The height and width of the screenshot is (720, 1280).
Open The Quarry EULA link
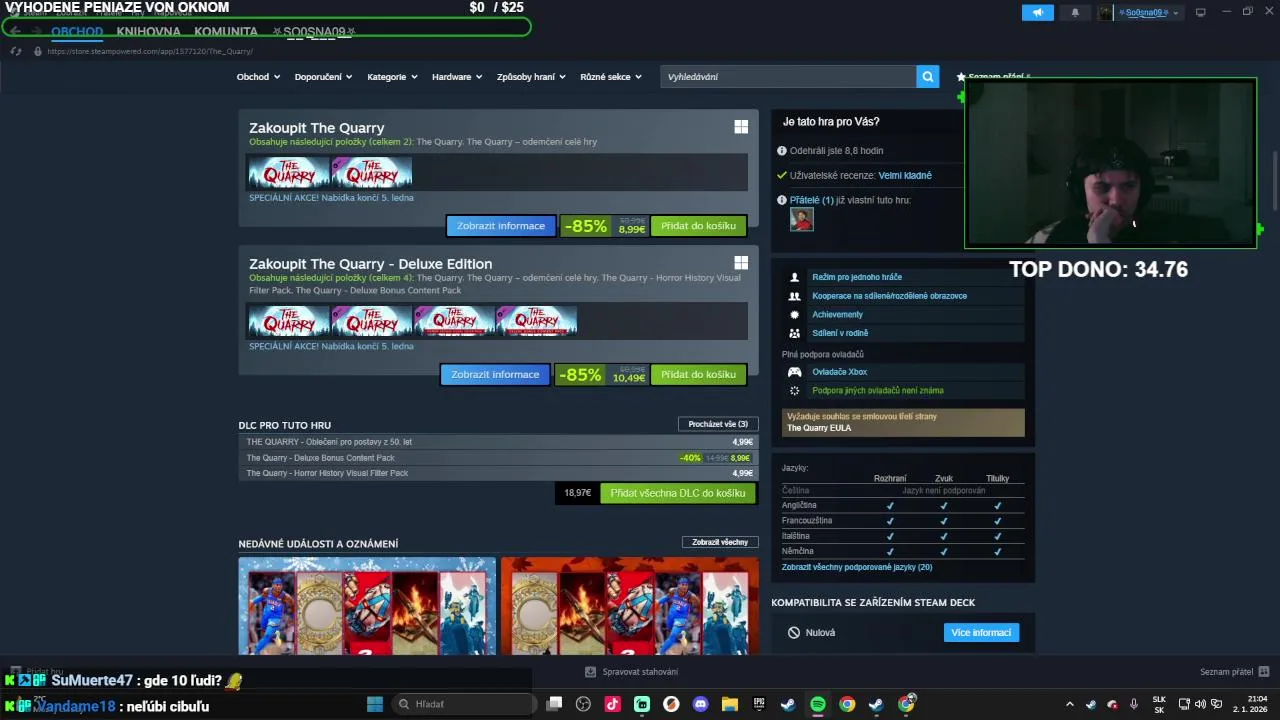tap(819, 428)
